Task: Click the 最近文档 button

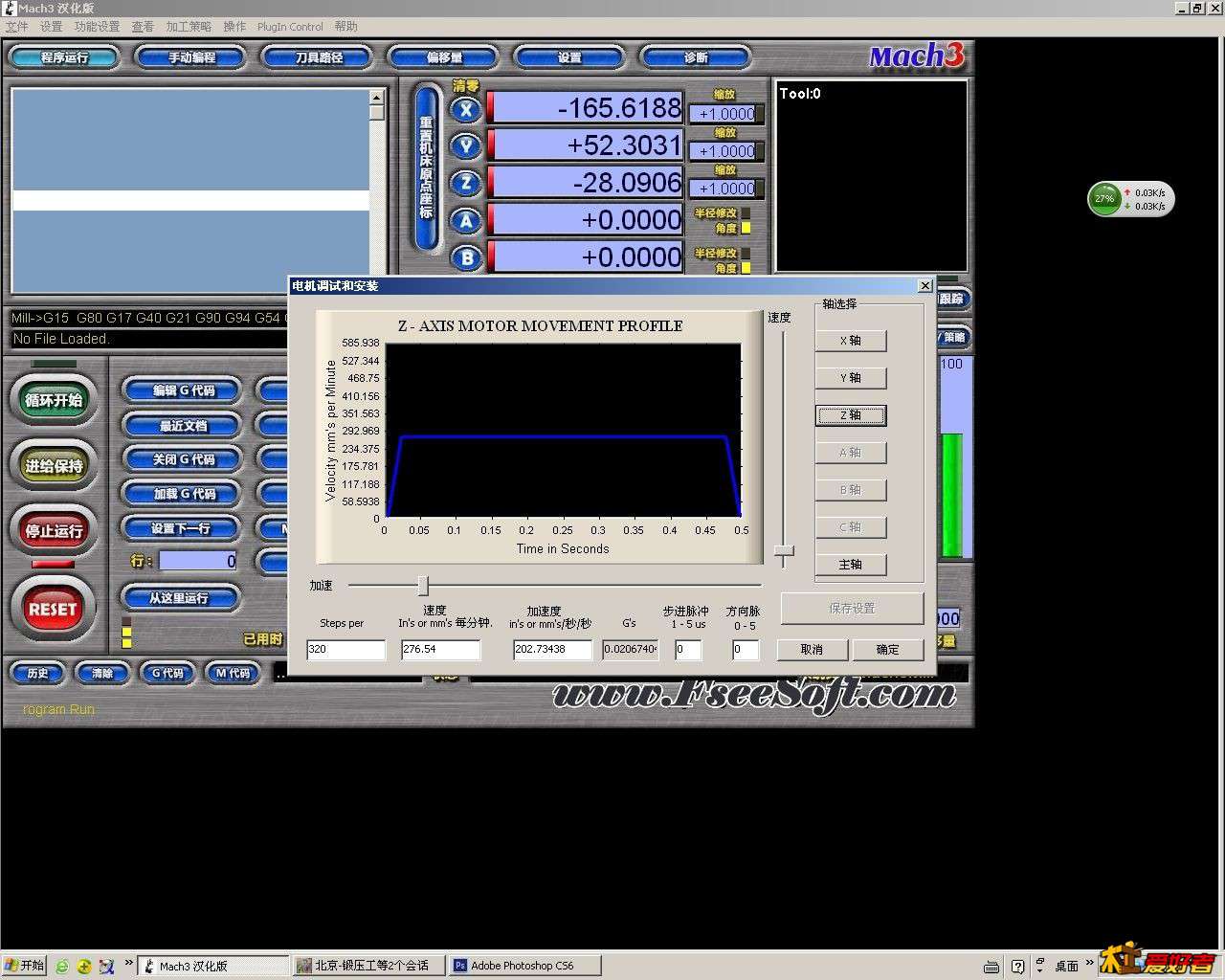Action: pyautogui.click(x=184, y=425)
